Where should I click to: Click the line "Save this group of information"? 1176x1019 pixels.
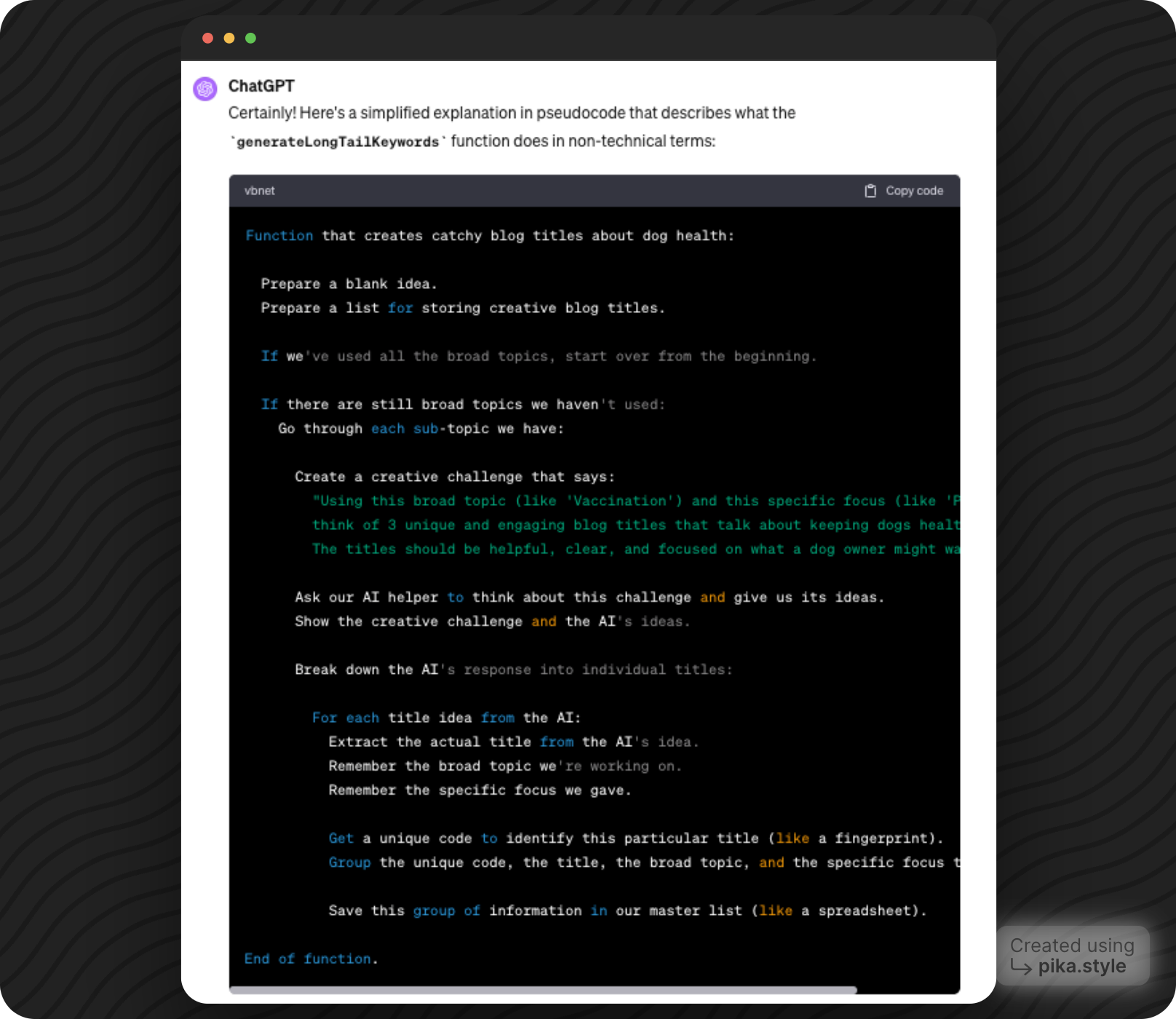(x=628, y=911)
